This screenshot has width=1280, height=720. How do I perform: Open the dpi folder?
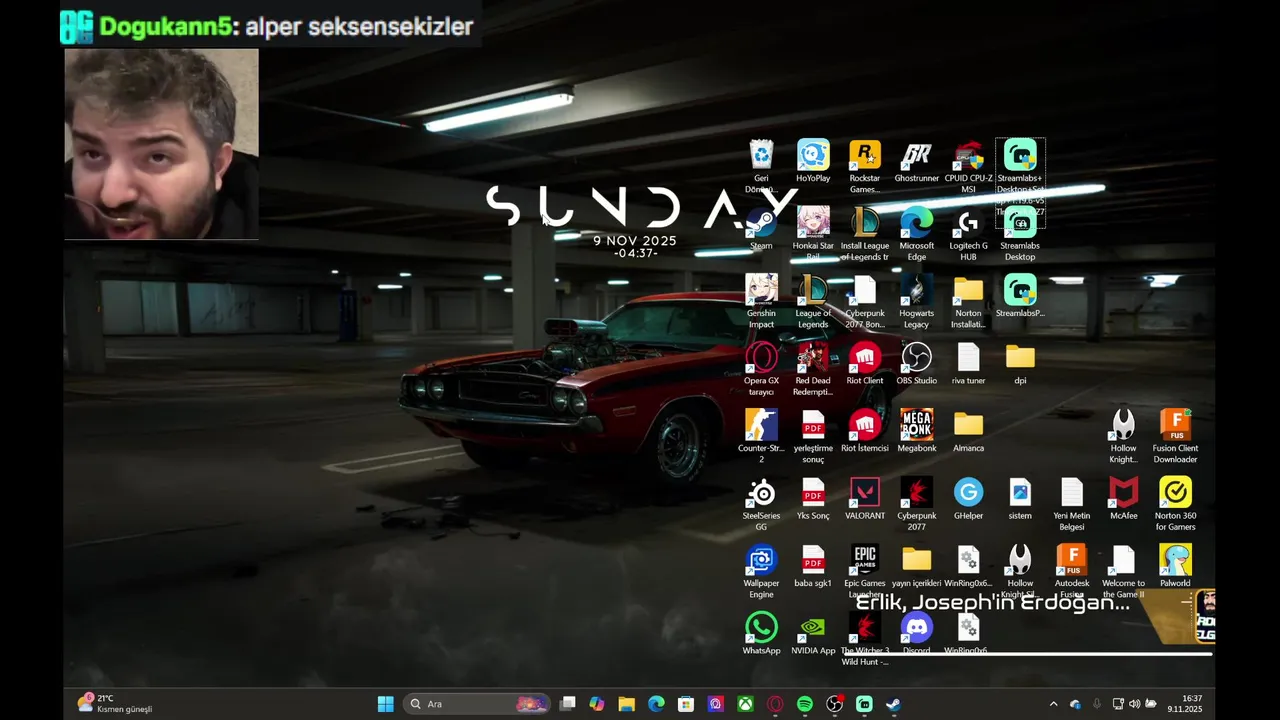coord(1020,364)
